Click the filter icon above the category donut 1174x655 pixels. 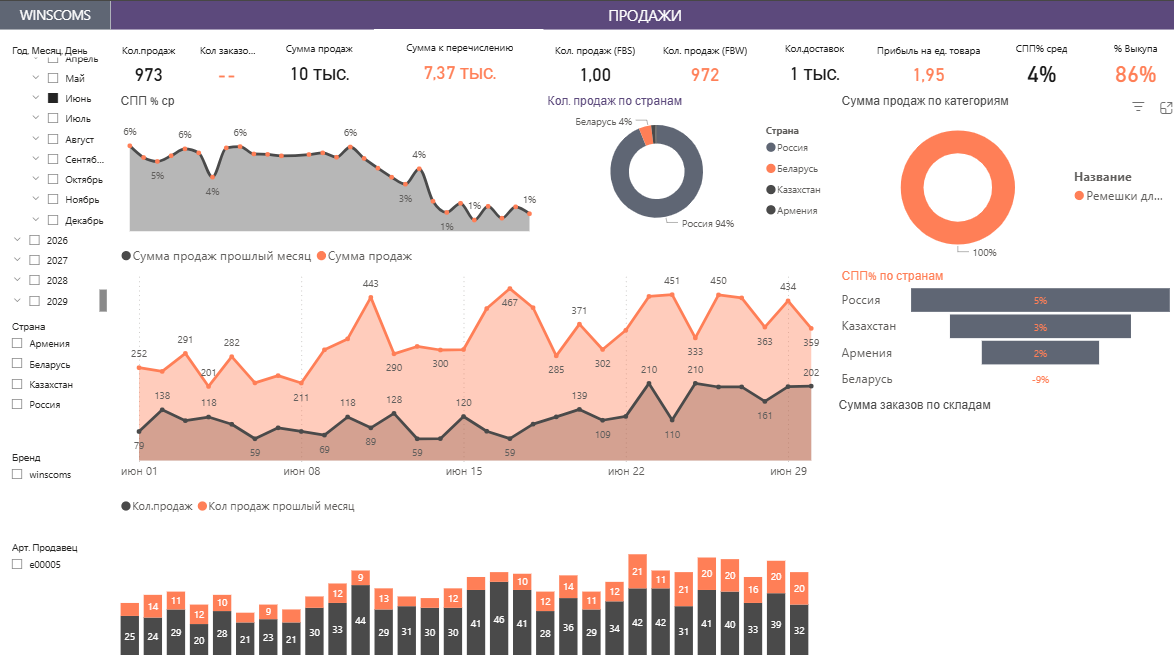coord(1138,107)
